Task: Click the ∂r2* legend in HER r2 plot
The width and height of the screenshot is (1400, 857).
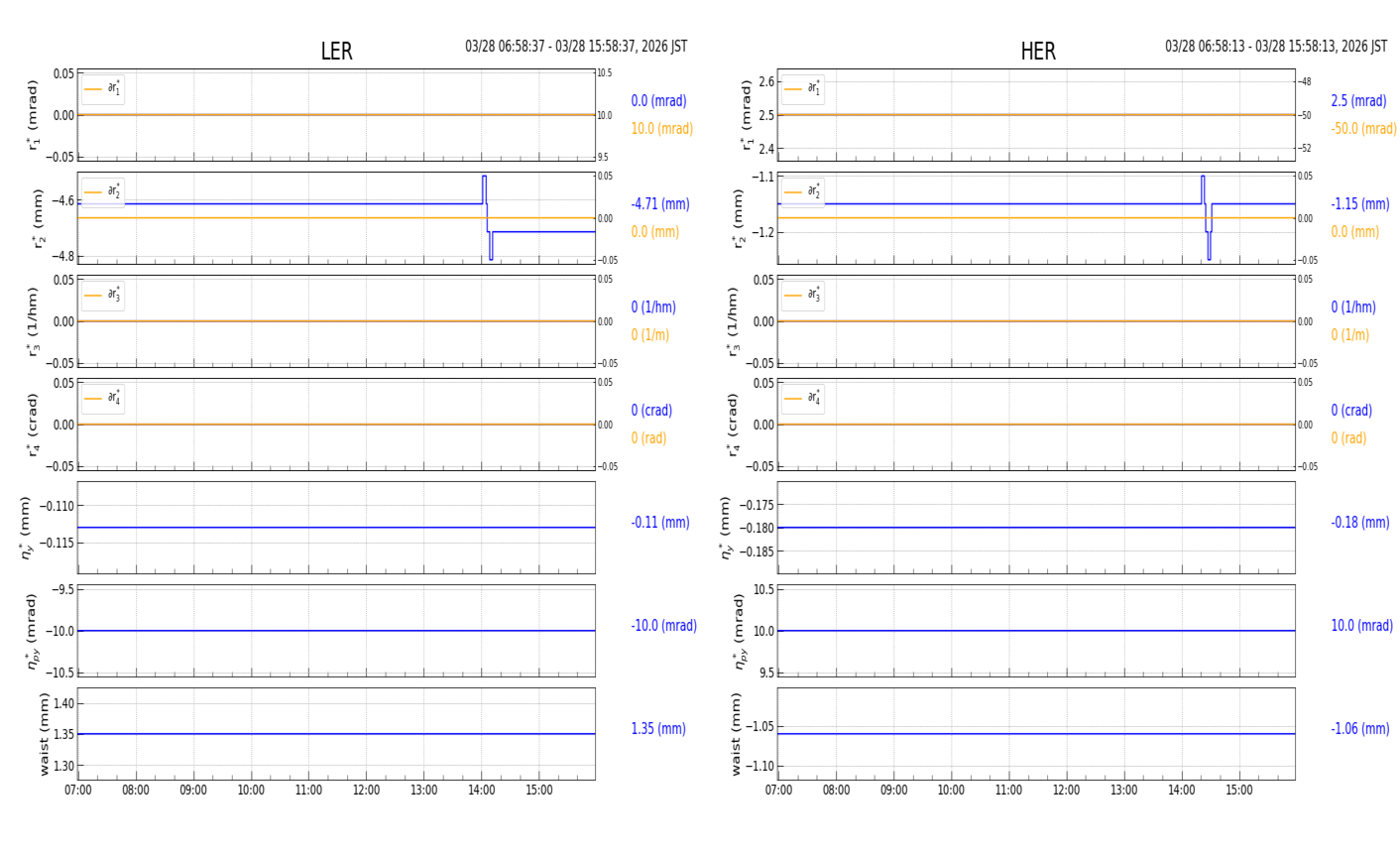Action: click(802, 192)
